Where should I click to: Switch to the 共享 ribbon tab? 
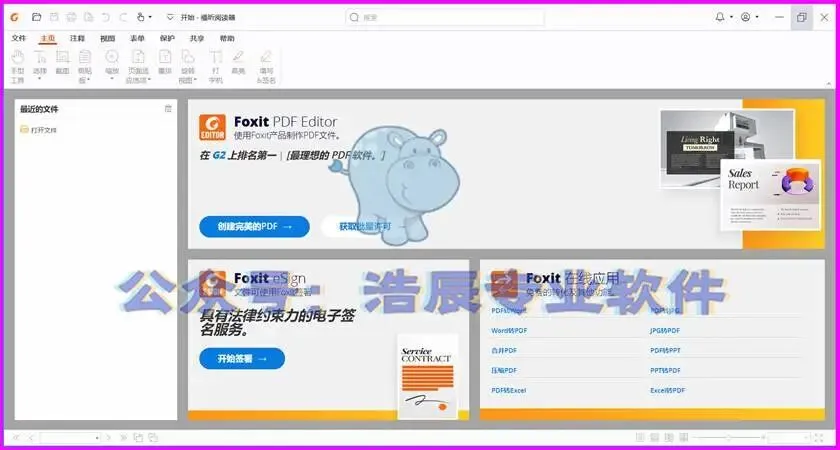point(197,39)
